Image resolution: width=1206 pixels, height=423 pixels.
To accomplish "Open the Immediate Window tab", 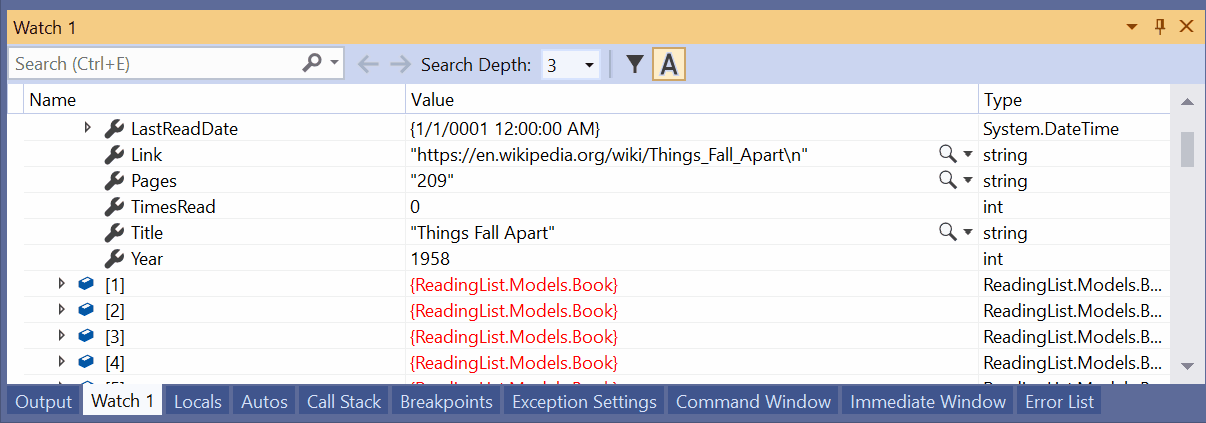I will (927, 402).
